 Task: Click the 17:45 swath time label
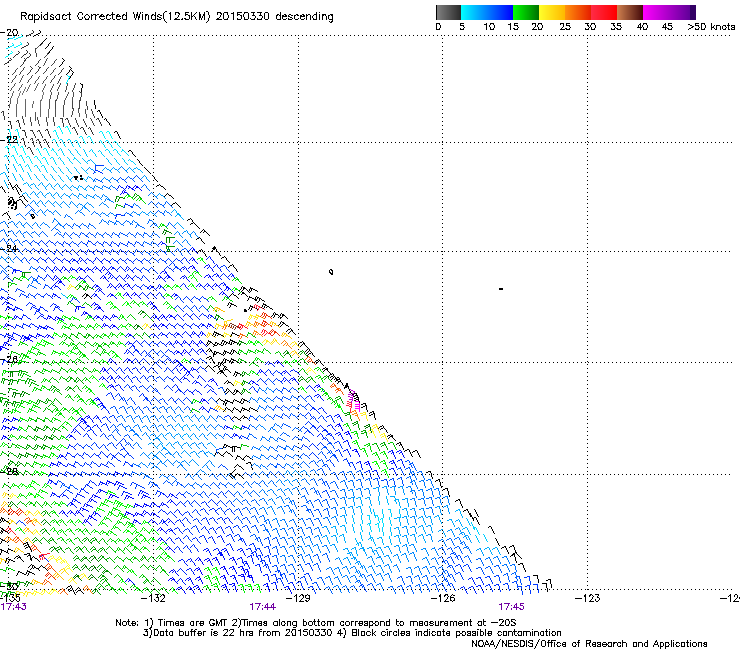tap(511, 607)
